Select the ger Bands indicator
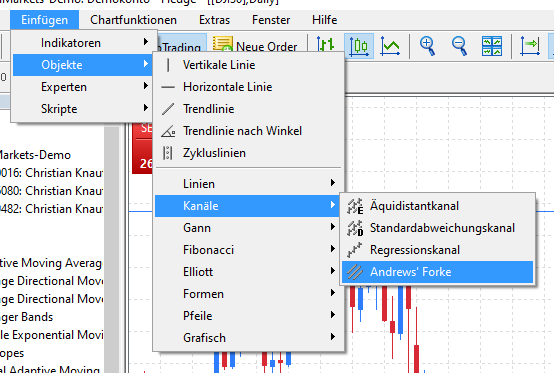The width and height of the screenshot is (554, 373). click(x=26, y=317)
